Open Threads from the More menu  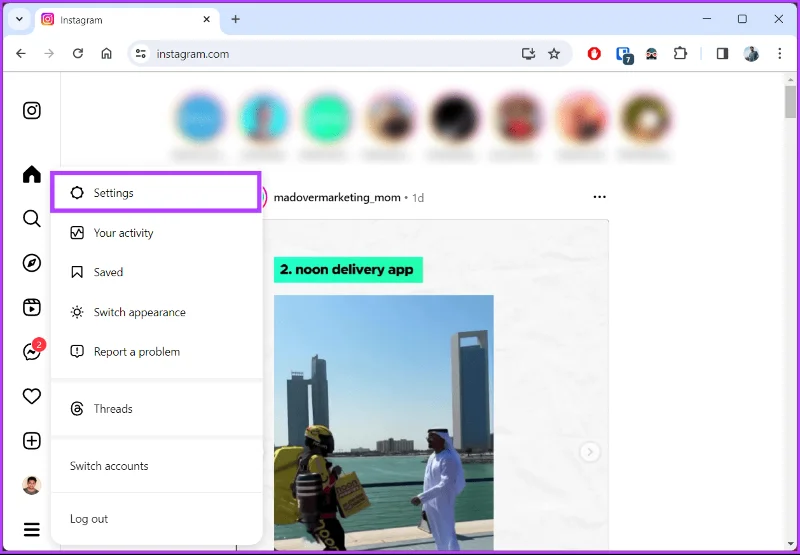pyautogui.click(x=156, y=409)
